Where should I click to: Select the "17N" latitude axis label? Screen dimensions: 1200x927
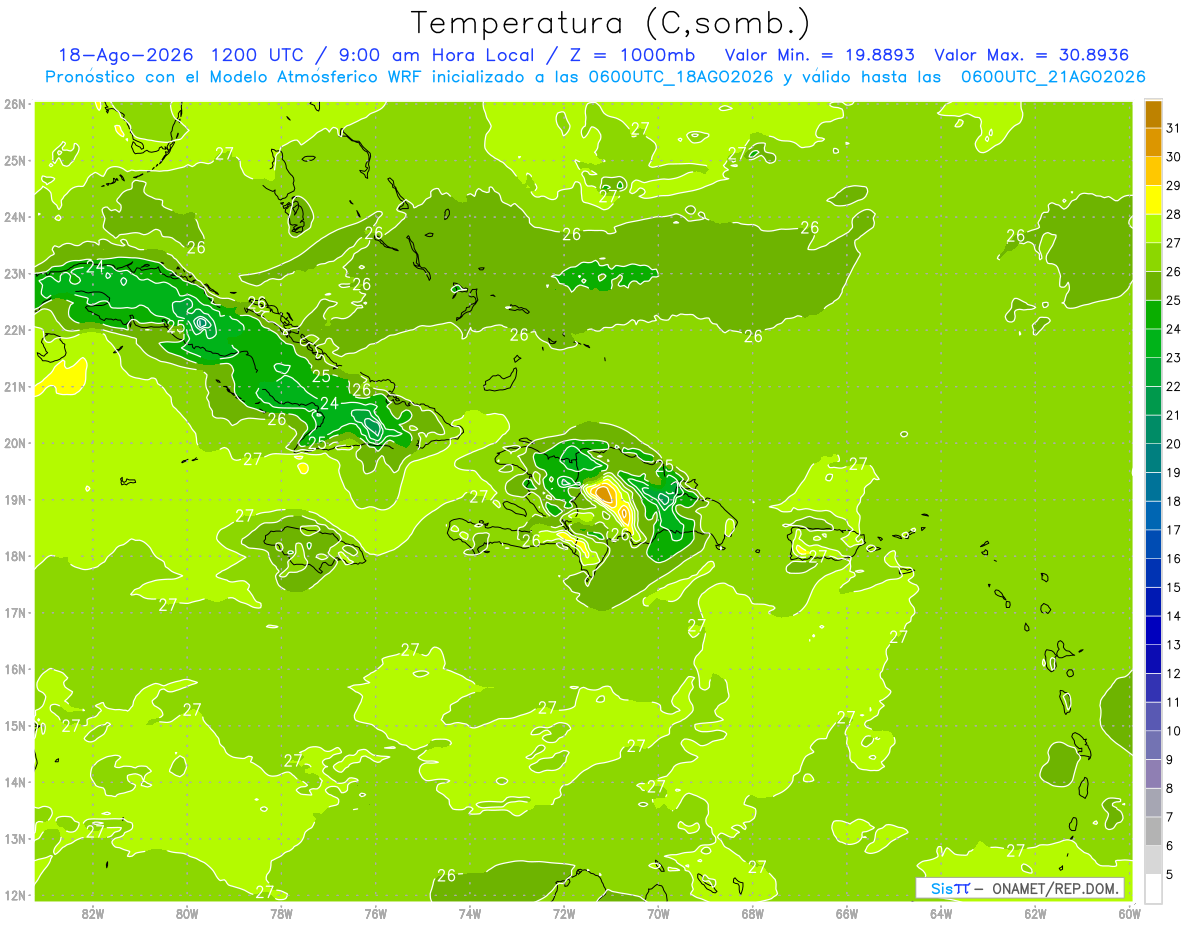click(14, 613)
